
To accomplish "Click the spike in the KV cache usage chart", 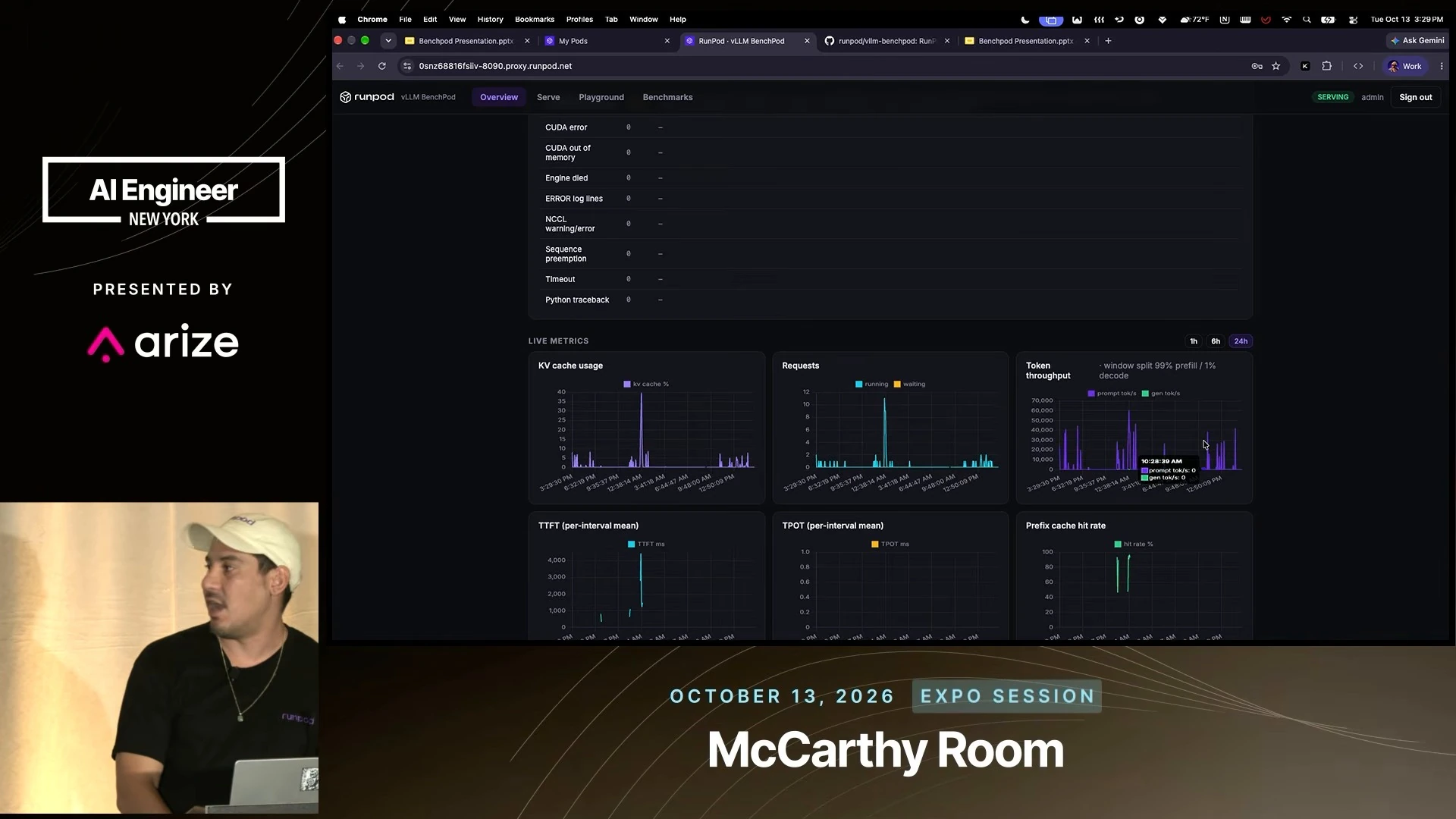I will (x=642, y=428).
